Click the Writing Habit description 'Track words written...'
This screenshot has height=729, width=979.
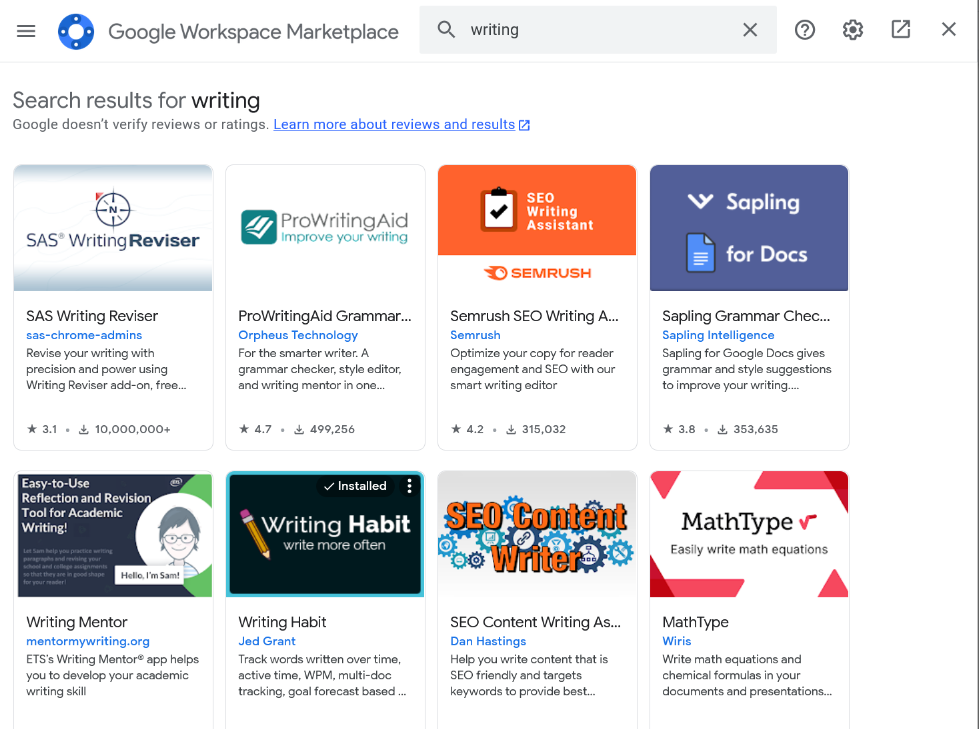(322, 675)
